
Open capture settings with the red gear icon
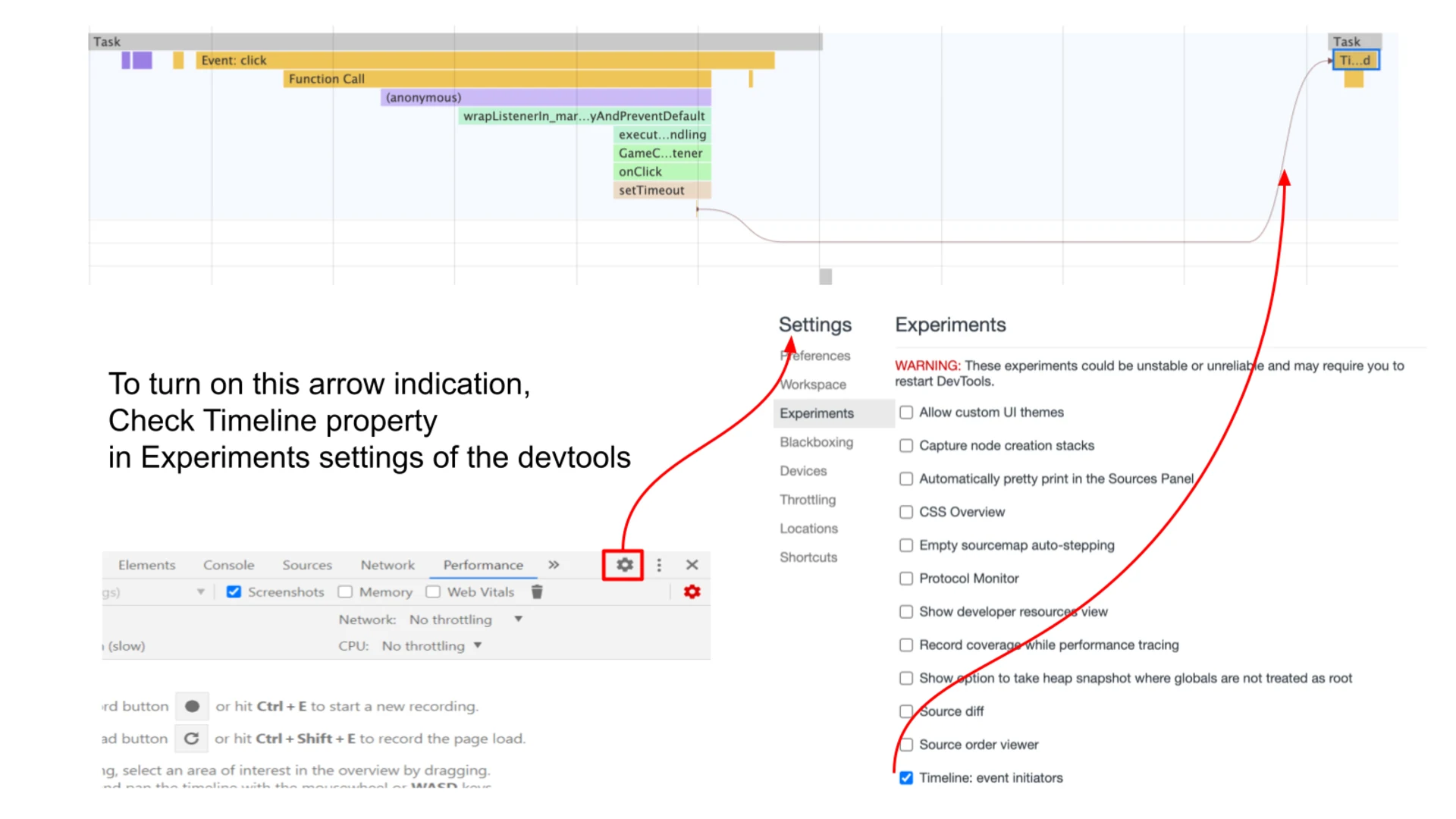point(691,591)
